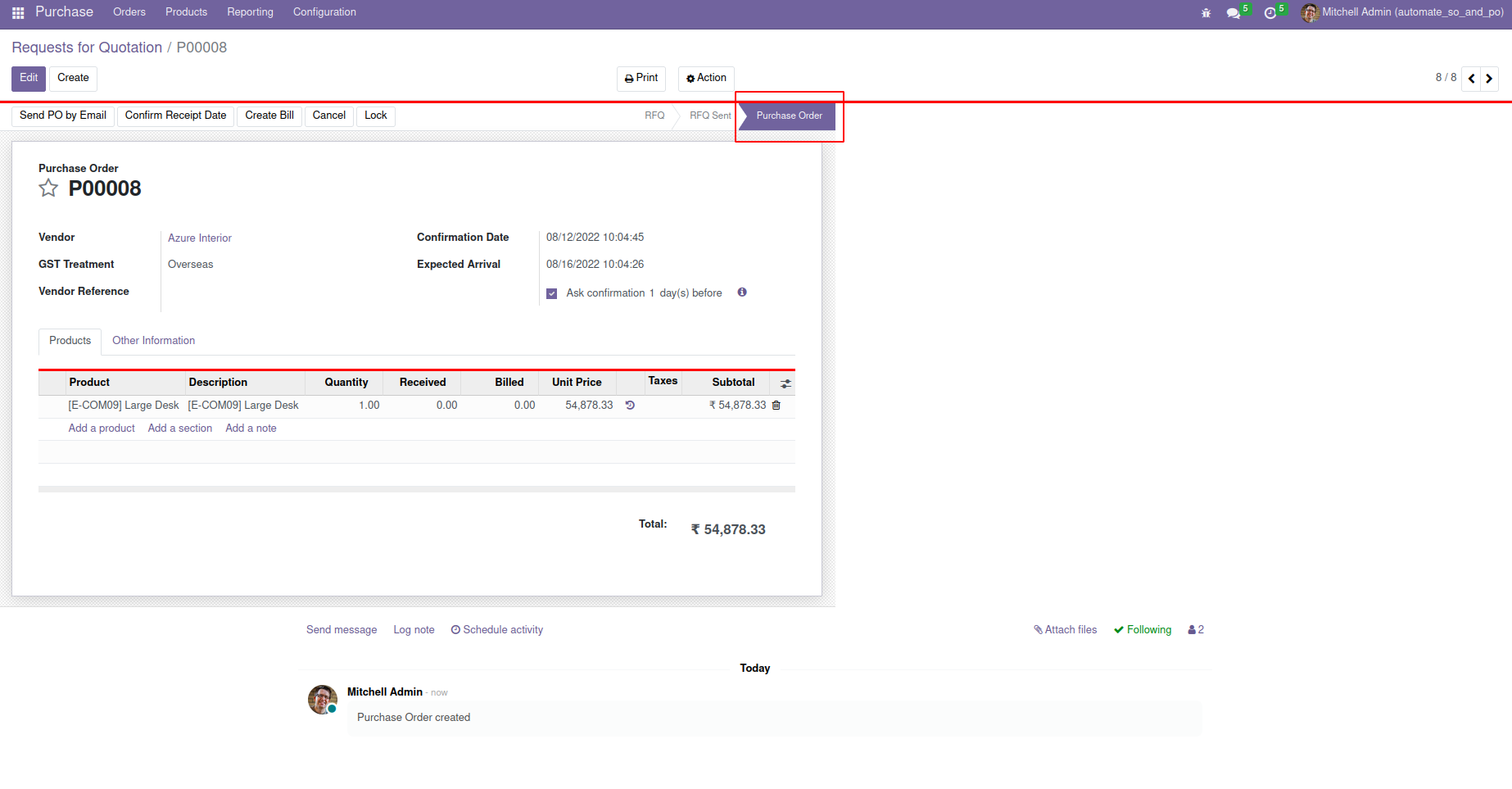
Task: Expand the Action dropdown
Action: tap(706, 79)
